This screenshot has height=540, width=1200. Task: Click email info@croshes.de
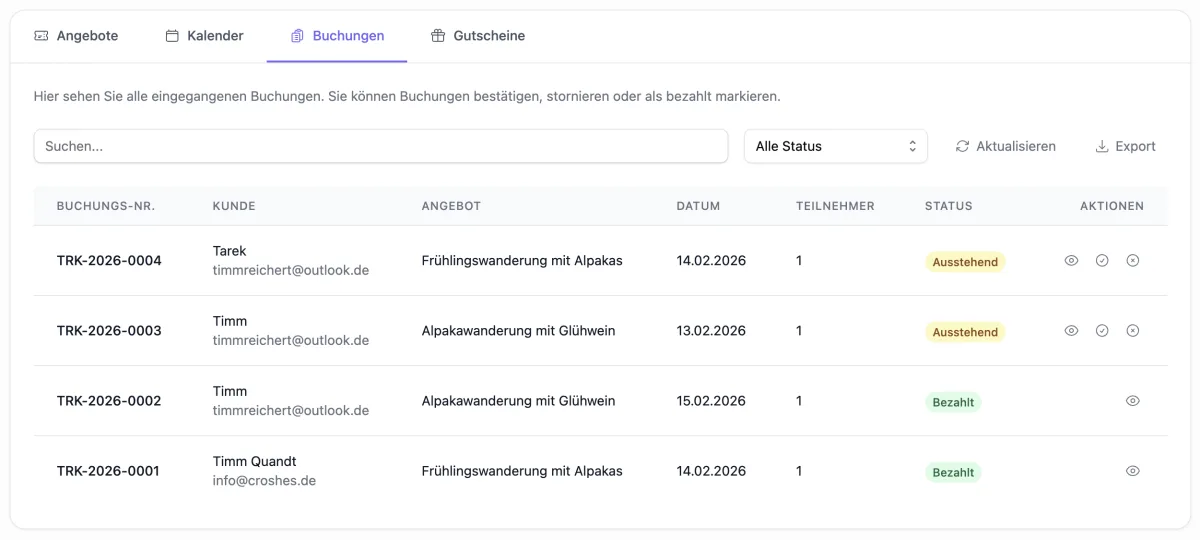pos(264,480)
